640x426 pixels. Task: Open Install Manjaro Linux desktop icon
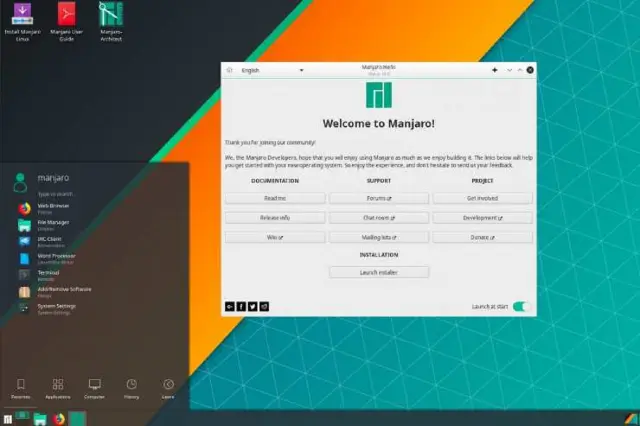coord(21,16)
